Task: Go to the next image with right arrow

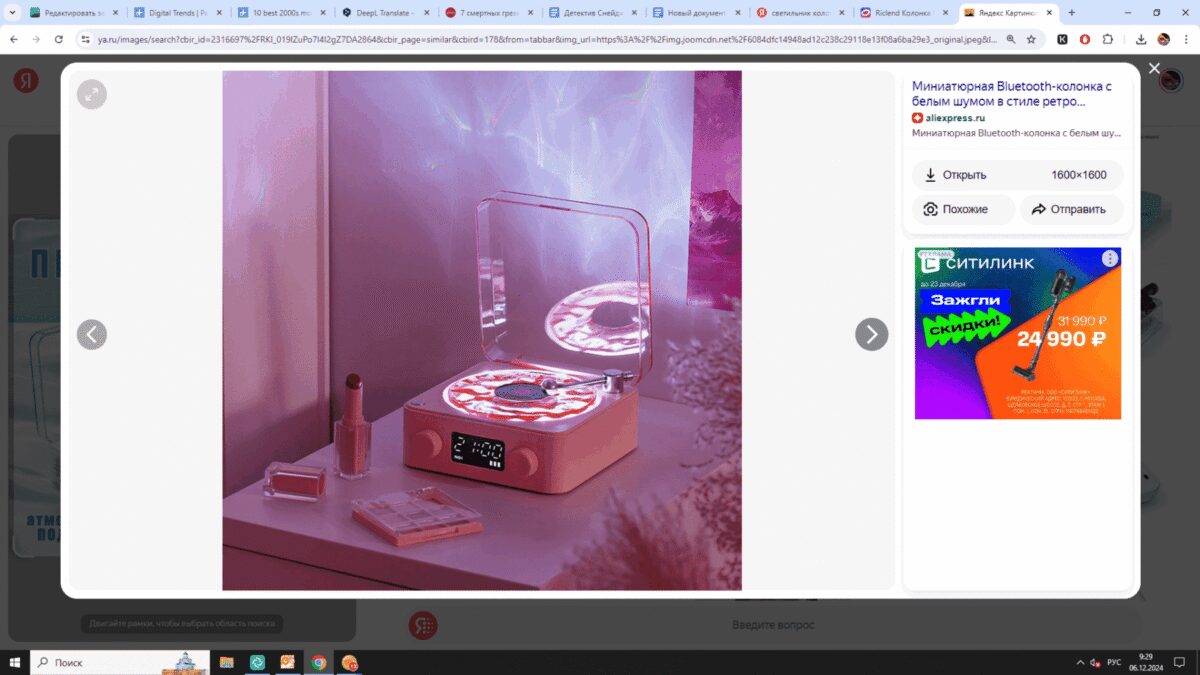Action: [x=871, y=334]
